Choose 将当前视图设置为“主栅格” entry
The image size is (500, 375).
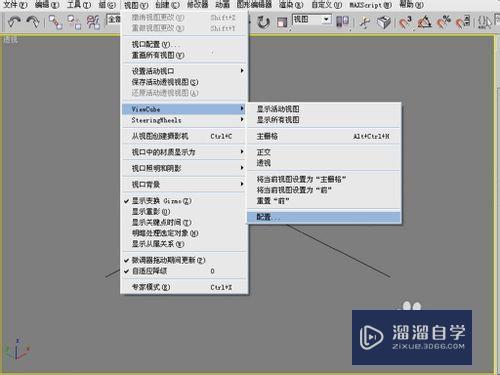[324, 179]
